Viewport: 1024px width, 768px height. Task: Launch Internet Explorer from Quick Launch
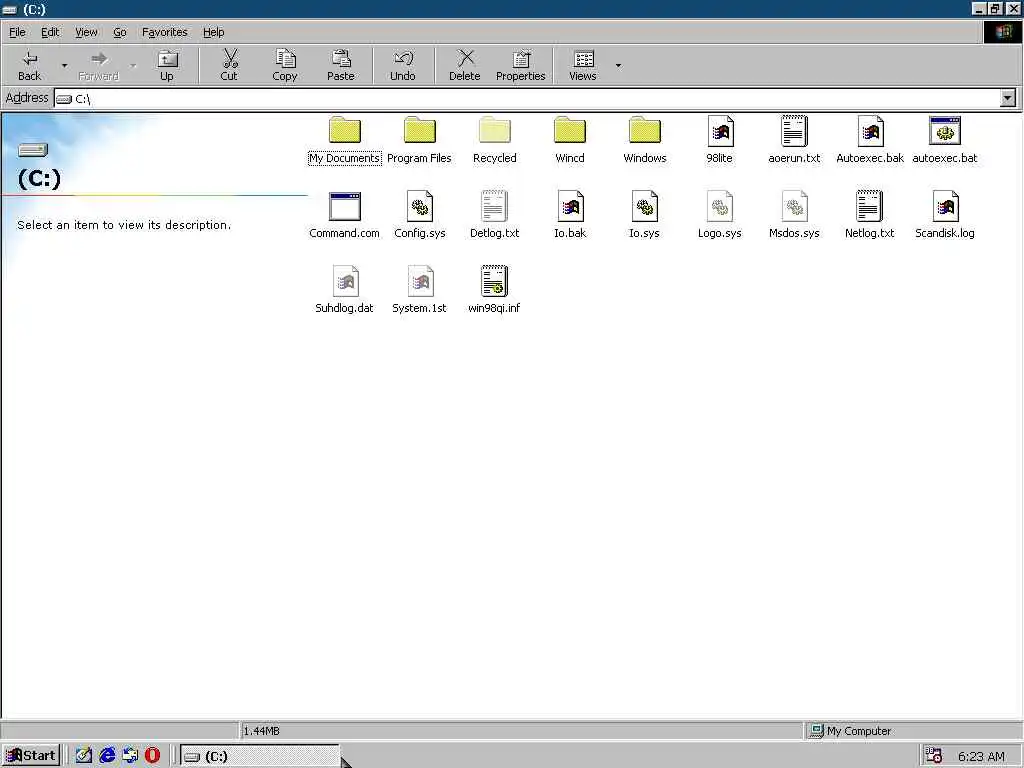(x=107, y=756)
